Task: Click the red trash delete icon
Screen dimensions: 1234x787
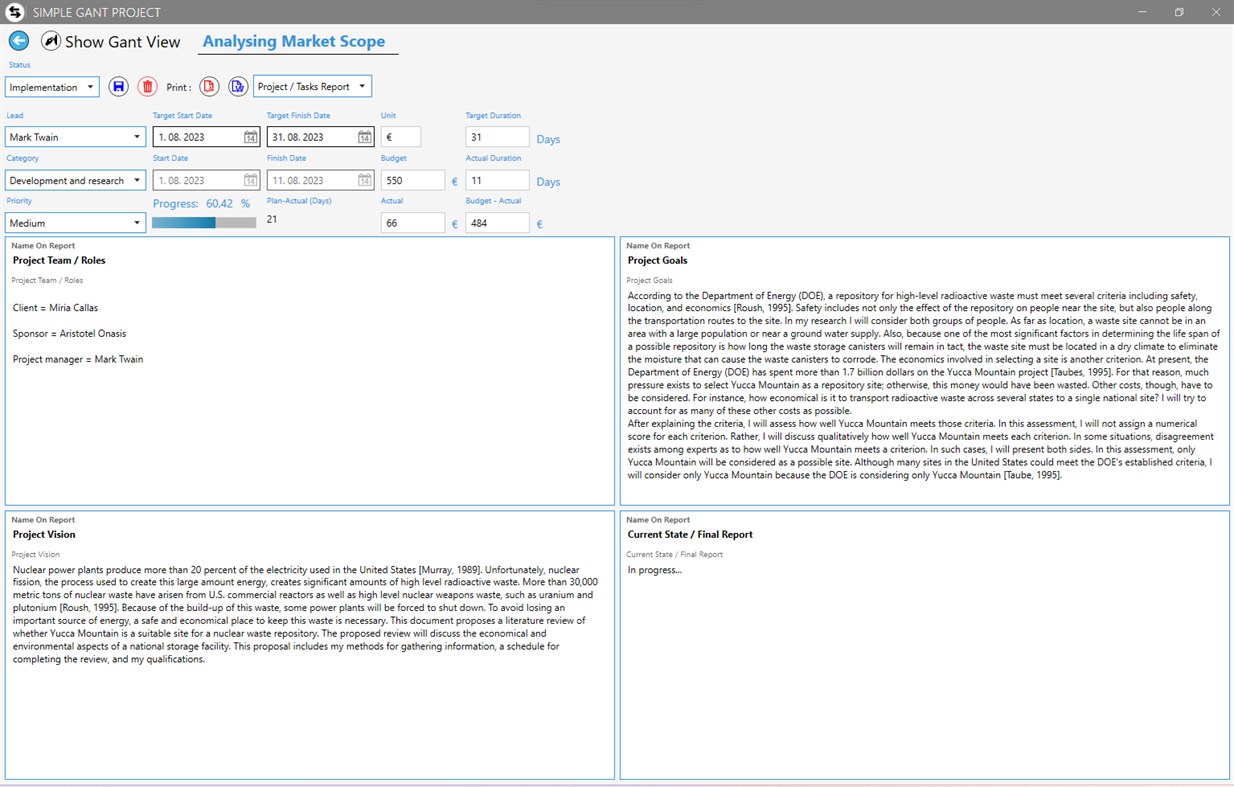Action: pos(147,87)
